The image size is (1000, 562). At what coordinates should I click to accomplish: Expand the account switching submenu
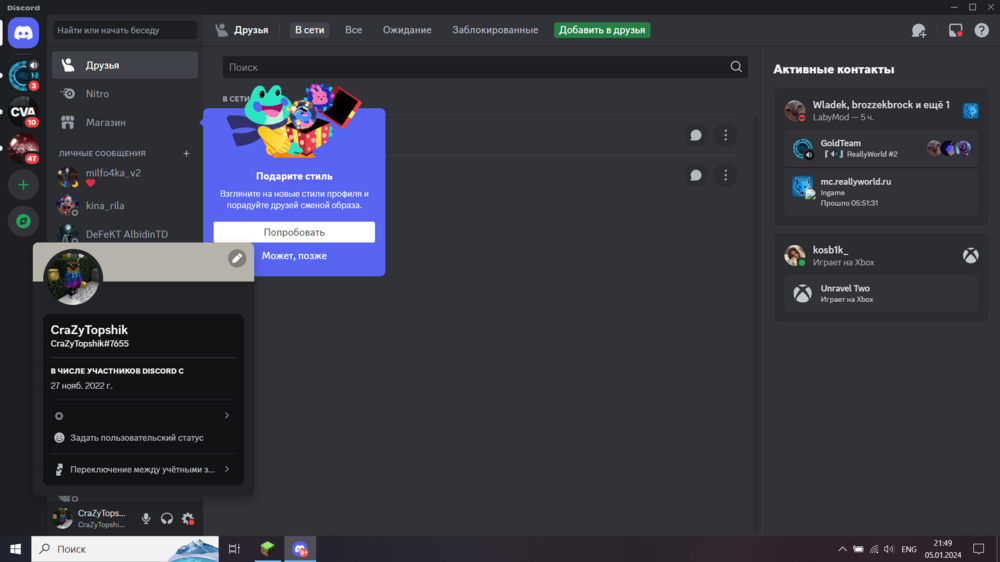(143, 469)
